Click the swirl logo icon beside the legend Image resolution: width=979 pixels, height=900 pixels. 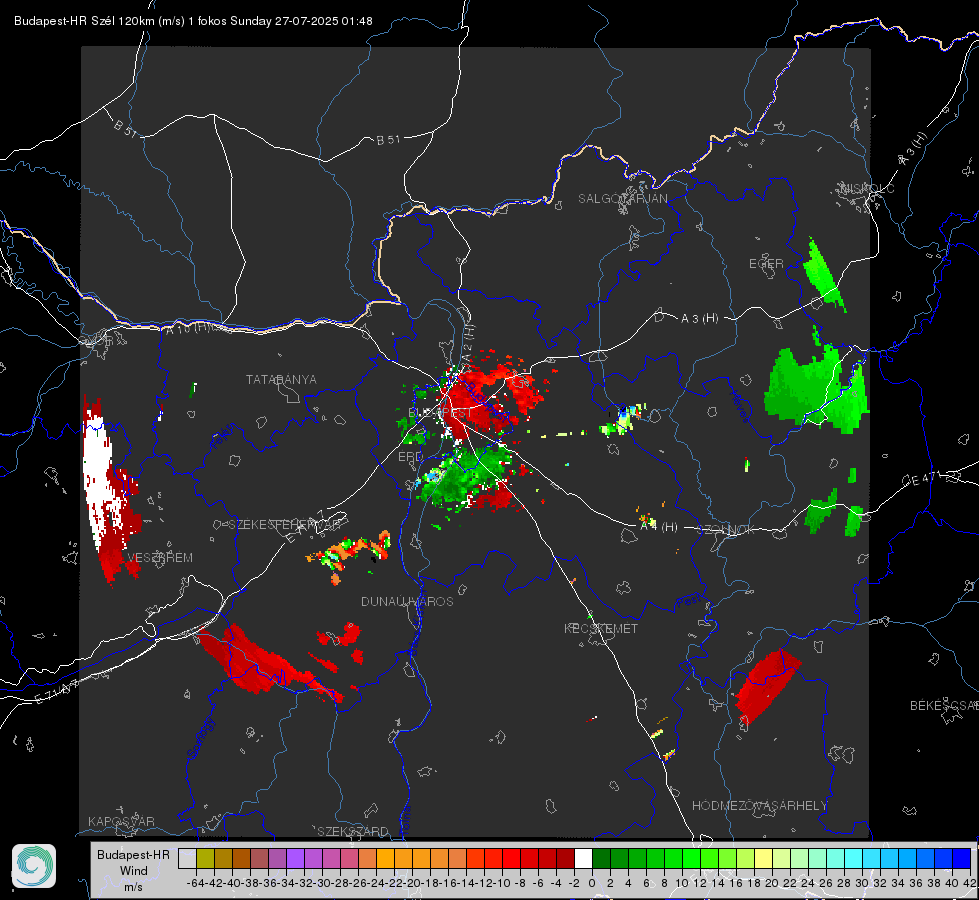click(x=34, y=866)
